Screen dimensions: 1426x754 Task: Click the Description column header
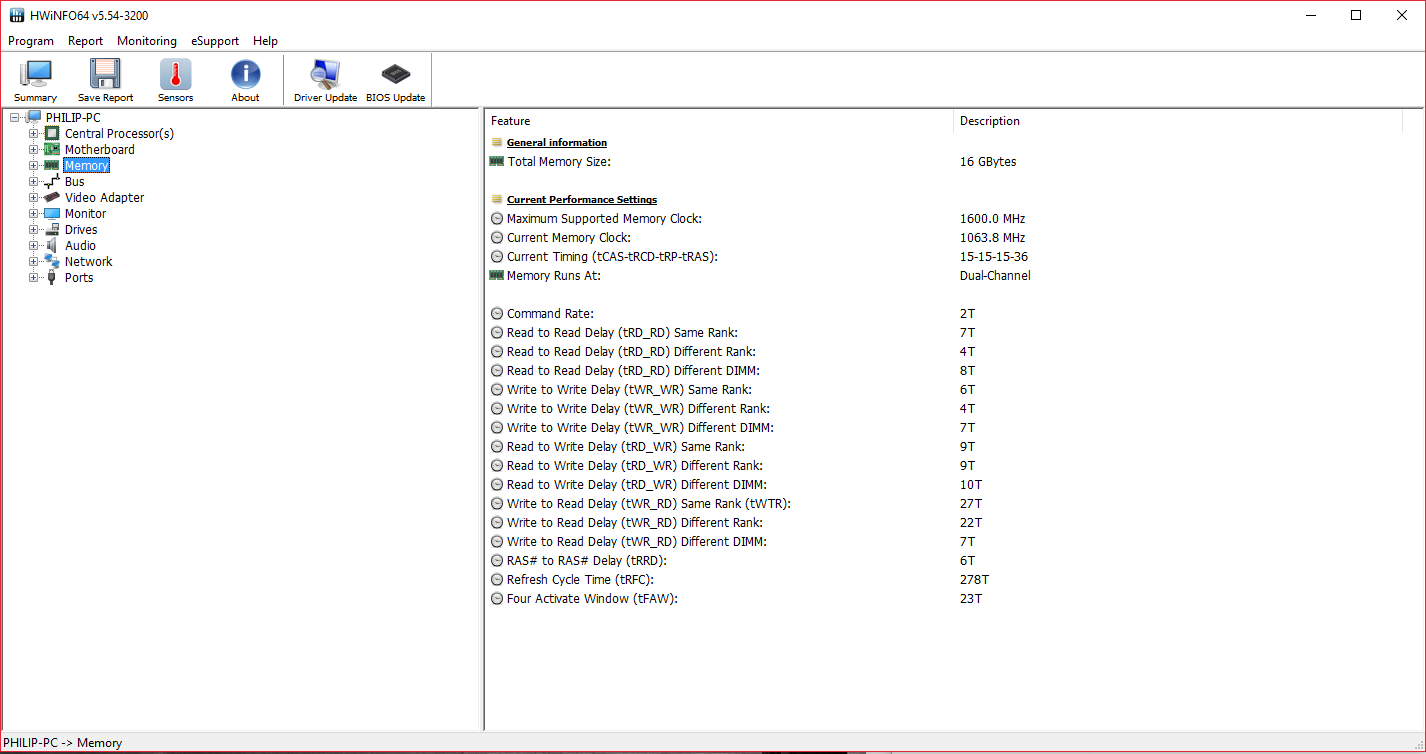pyautogui.click(x=1178, y=121)
